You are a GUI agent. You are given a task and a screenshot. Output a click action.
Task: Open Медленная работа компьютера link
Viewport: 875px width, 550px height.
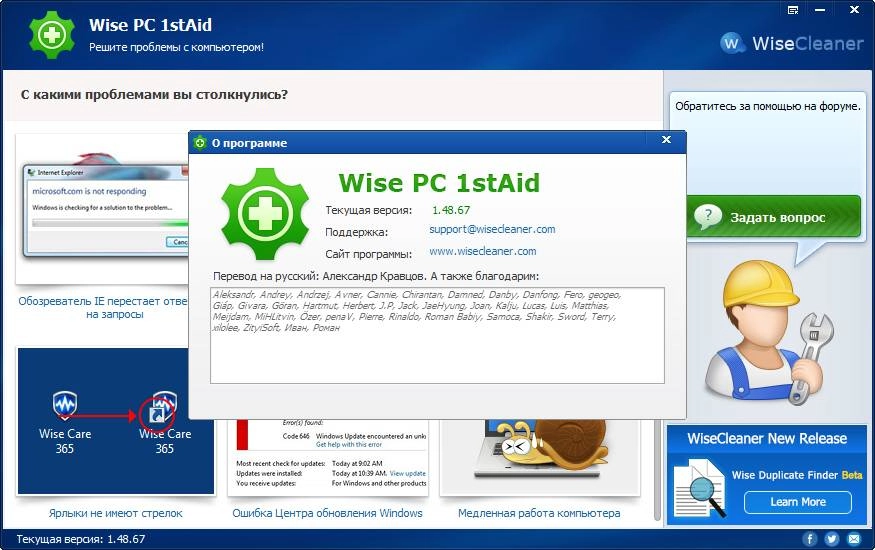click(x=539, y=513)
